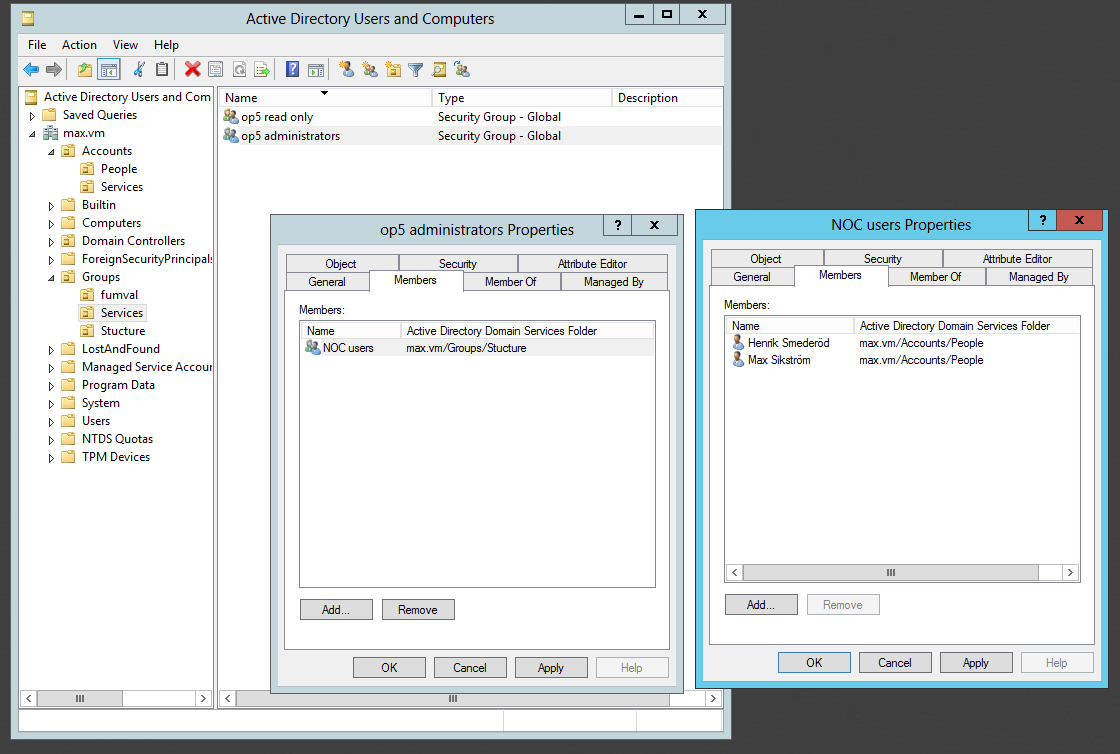Toggle the Show/Hide Action Pane icon
This screenshot has width=1120, height=754.
[316, 69]
